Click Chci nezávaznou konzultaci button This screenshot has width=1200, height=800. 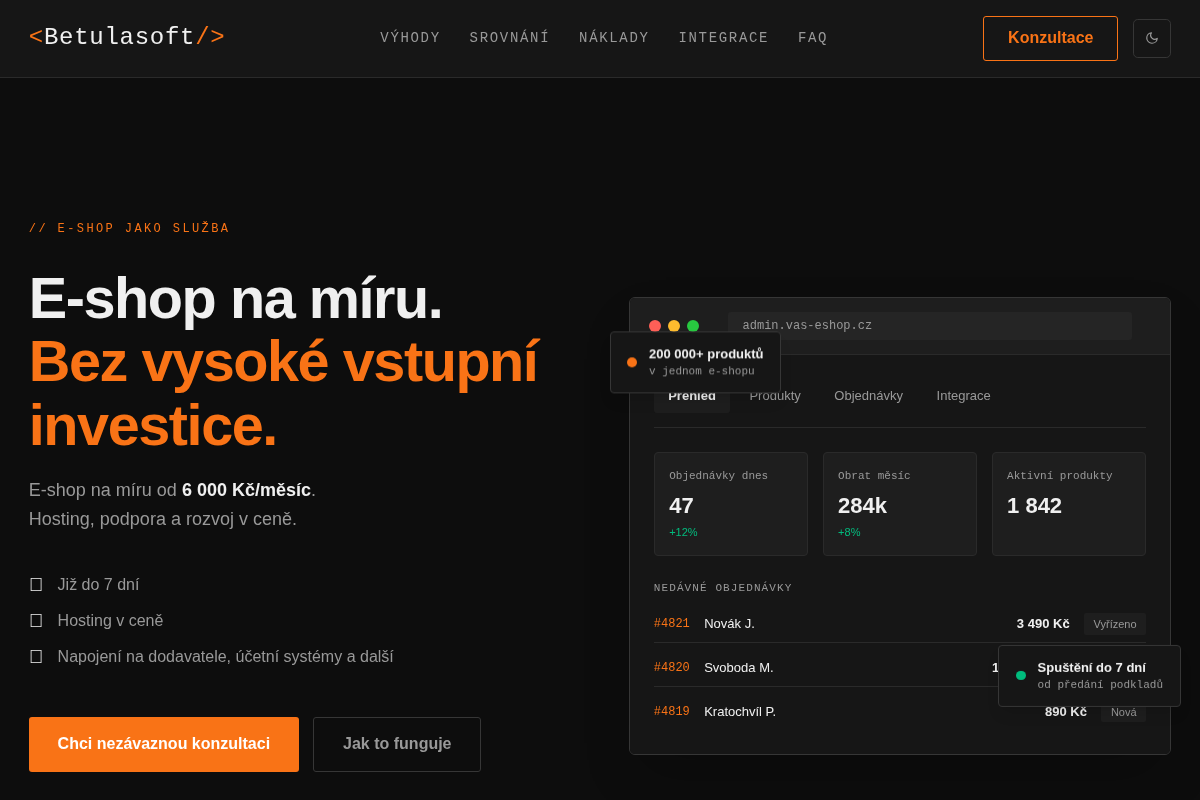pos(164,744)
